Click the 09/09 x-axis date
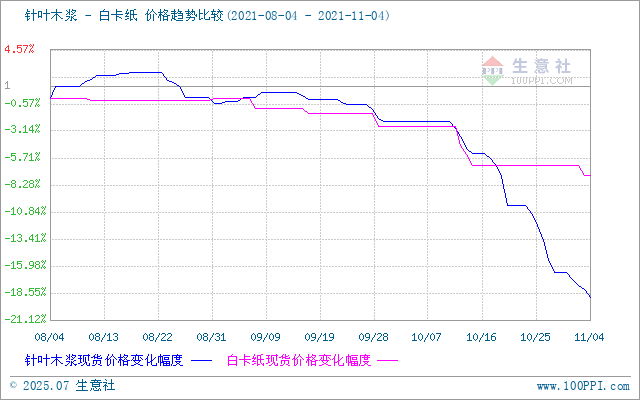 266,337
